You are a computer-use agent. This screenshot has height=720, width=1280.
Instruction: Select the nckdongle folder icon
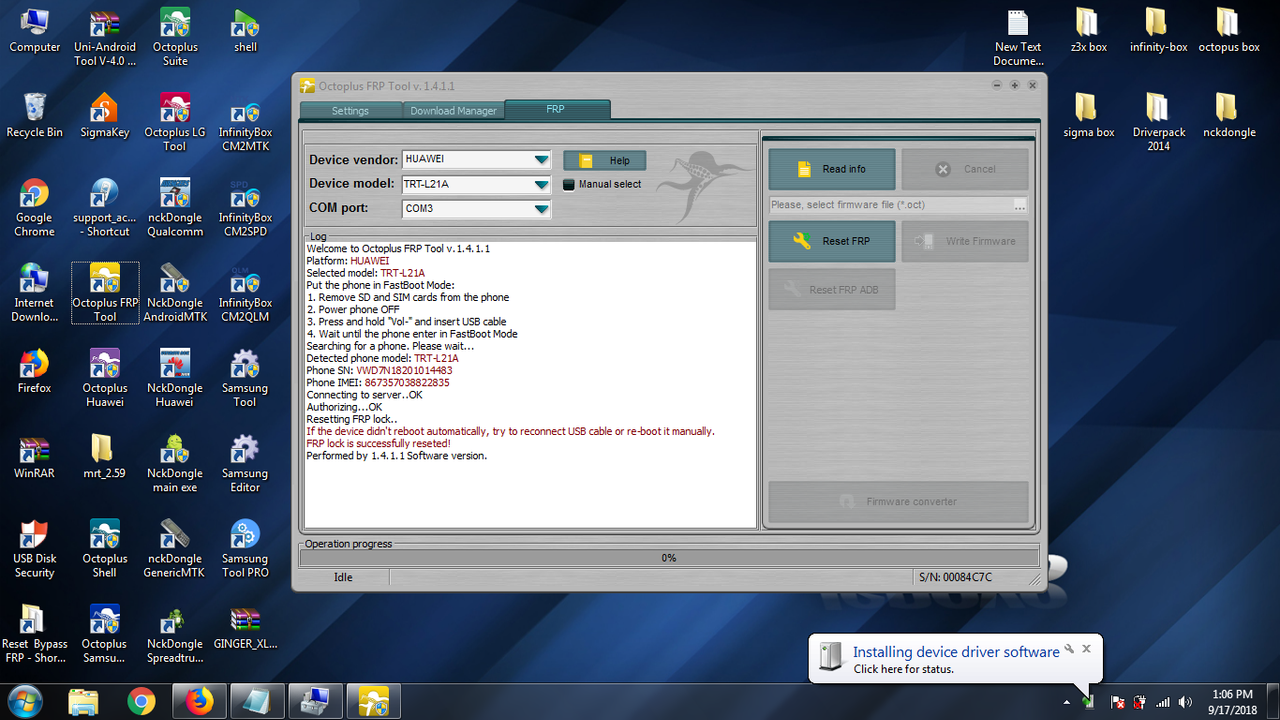[x=1229, y=117]
